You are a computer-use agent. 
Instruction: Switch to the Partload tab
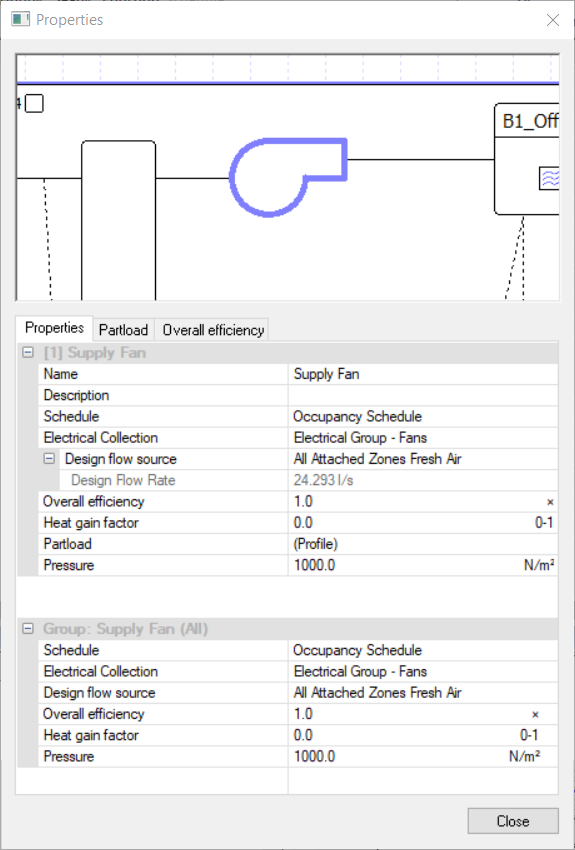pos(124,330)
